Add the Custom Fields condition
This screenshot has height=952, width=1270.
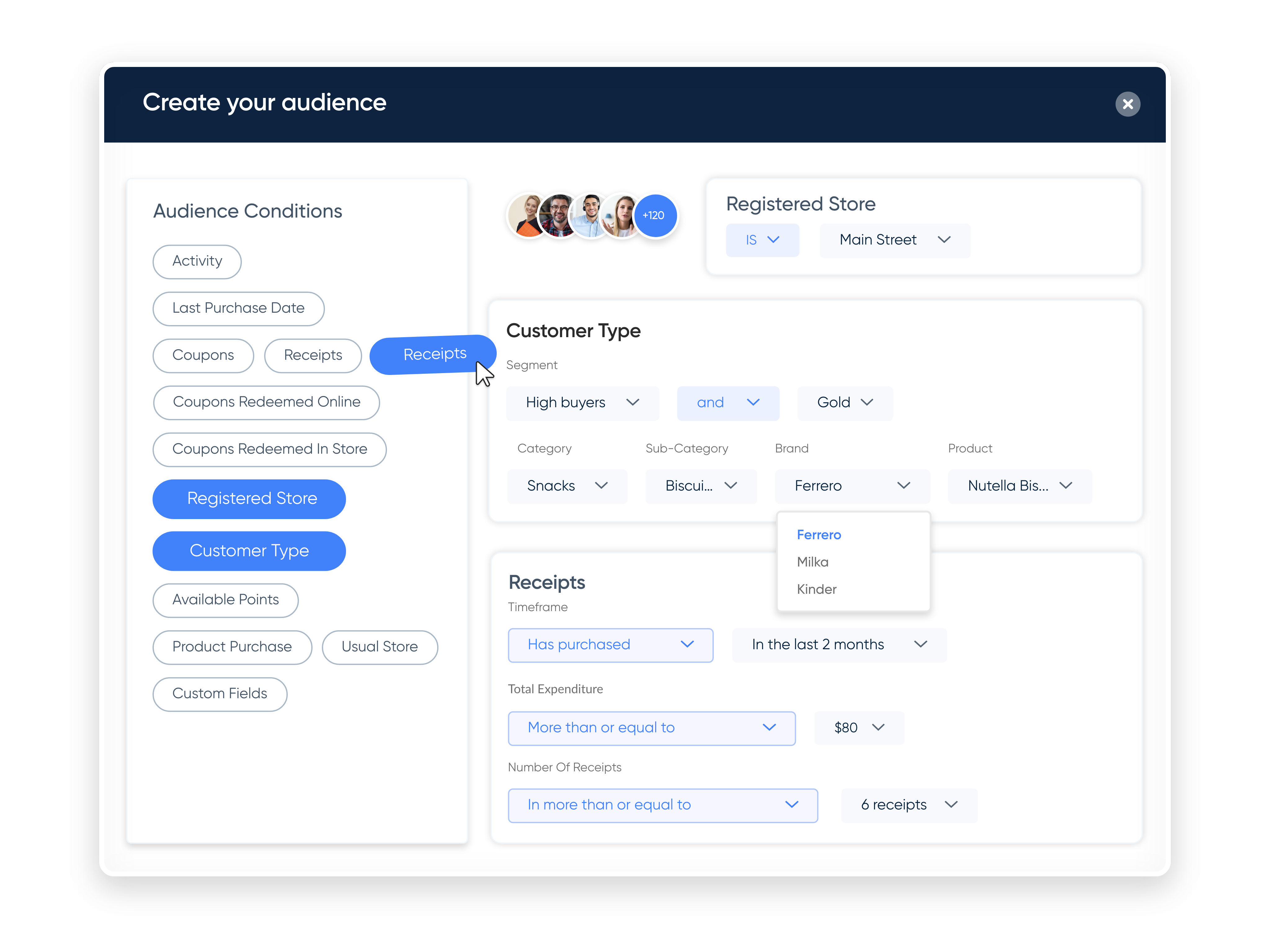220,694
